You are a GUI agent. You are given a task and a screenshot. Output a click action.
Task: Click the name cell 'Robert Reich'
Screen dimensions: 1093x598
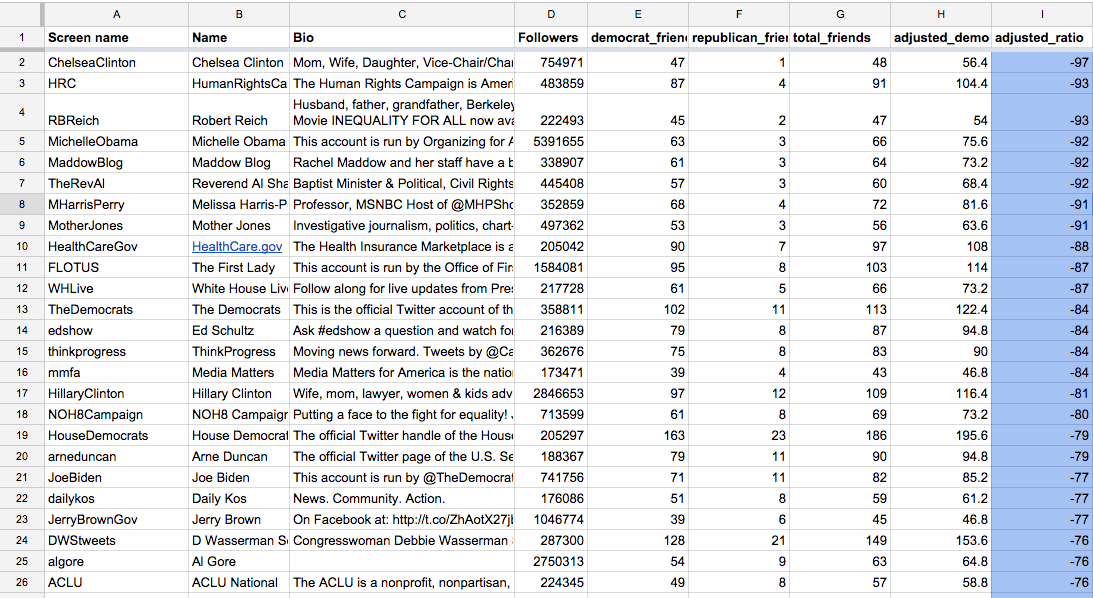(x=239, y=112)
